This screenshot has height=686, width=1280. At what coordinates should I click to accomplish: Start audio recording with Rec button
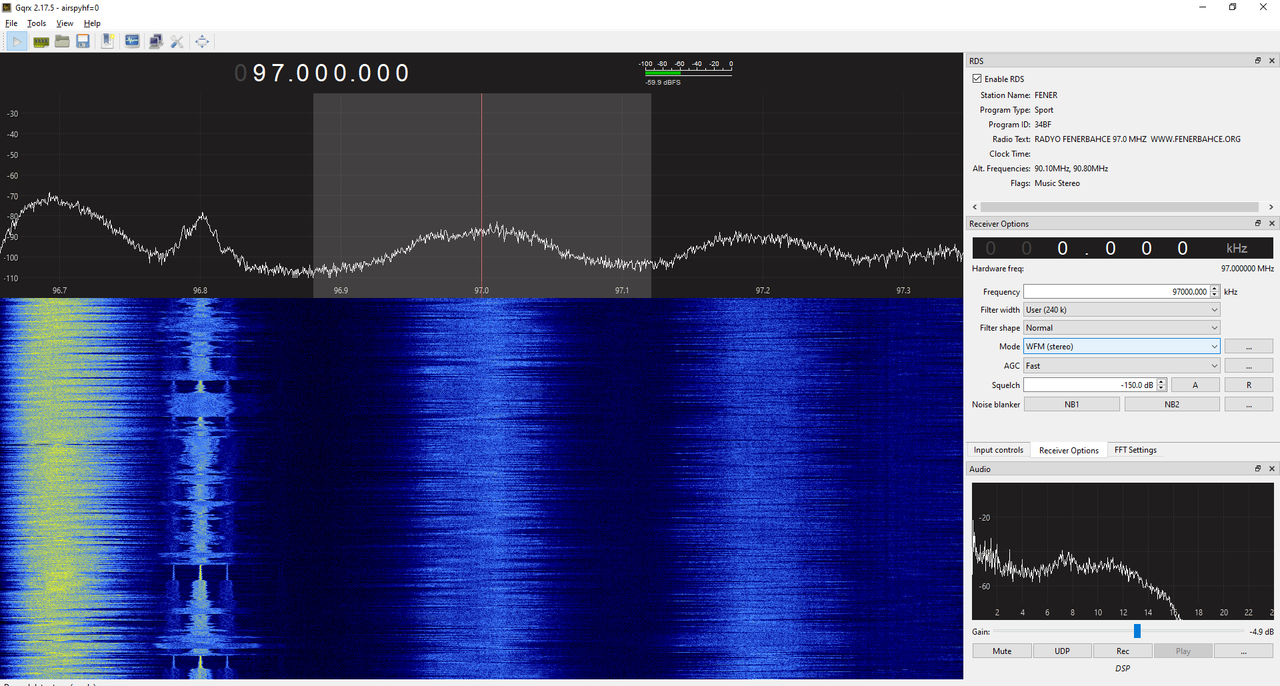1123,651
